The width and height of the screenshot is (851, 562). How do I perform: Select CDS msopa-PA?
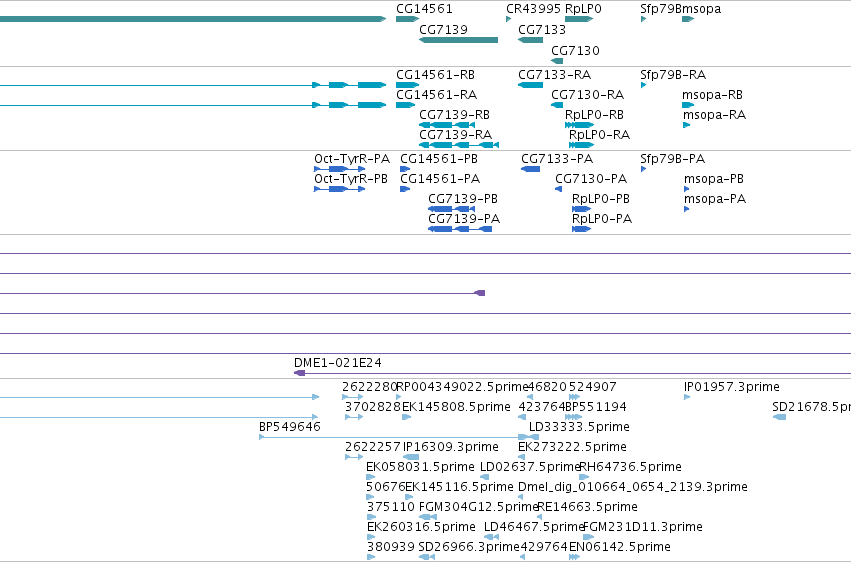click(715, 199)
